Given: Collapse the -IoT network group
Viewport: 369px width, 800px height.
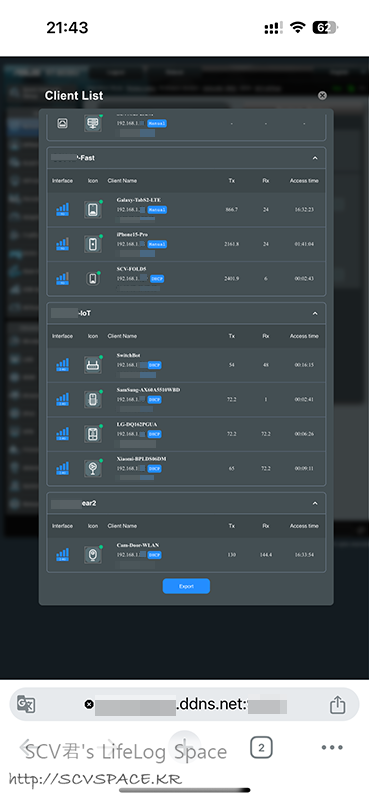Looking at the screenshot, I should [x=315, y=313].
